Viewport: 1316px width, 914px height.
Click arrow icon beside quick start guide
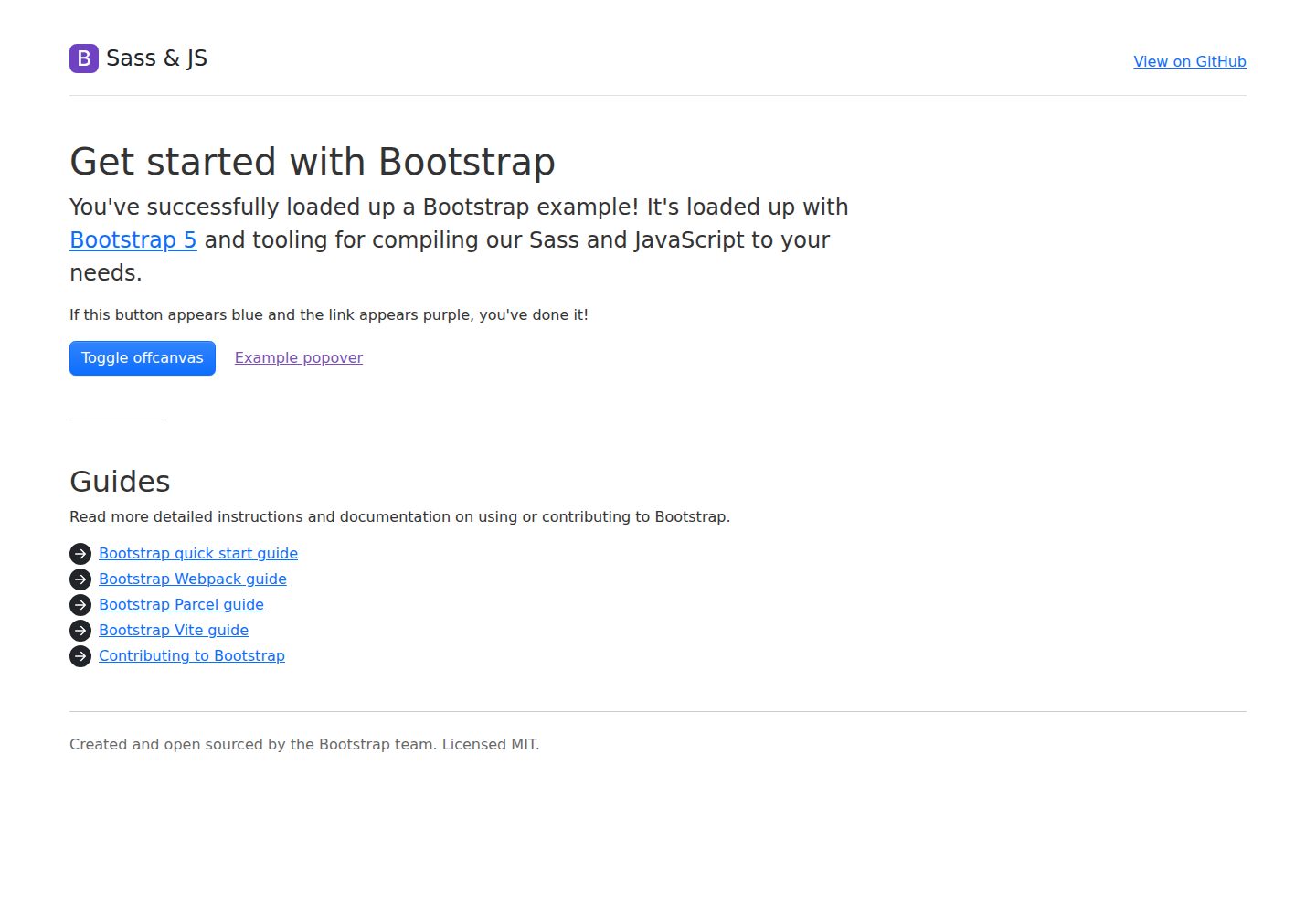coord(80,554)
